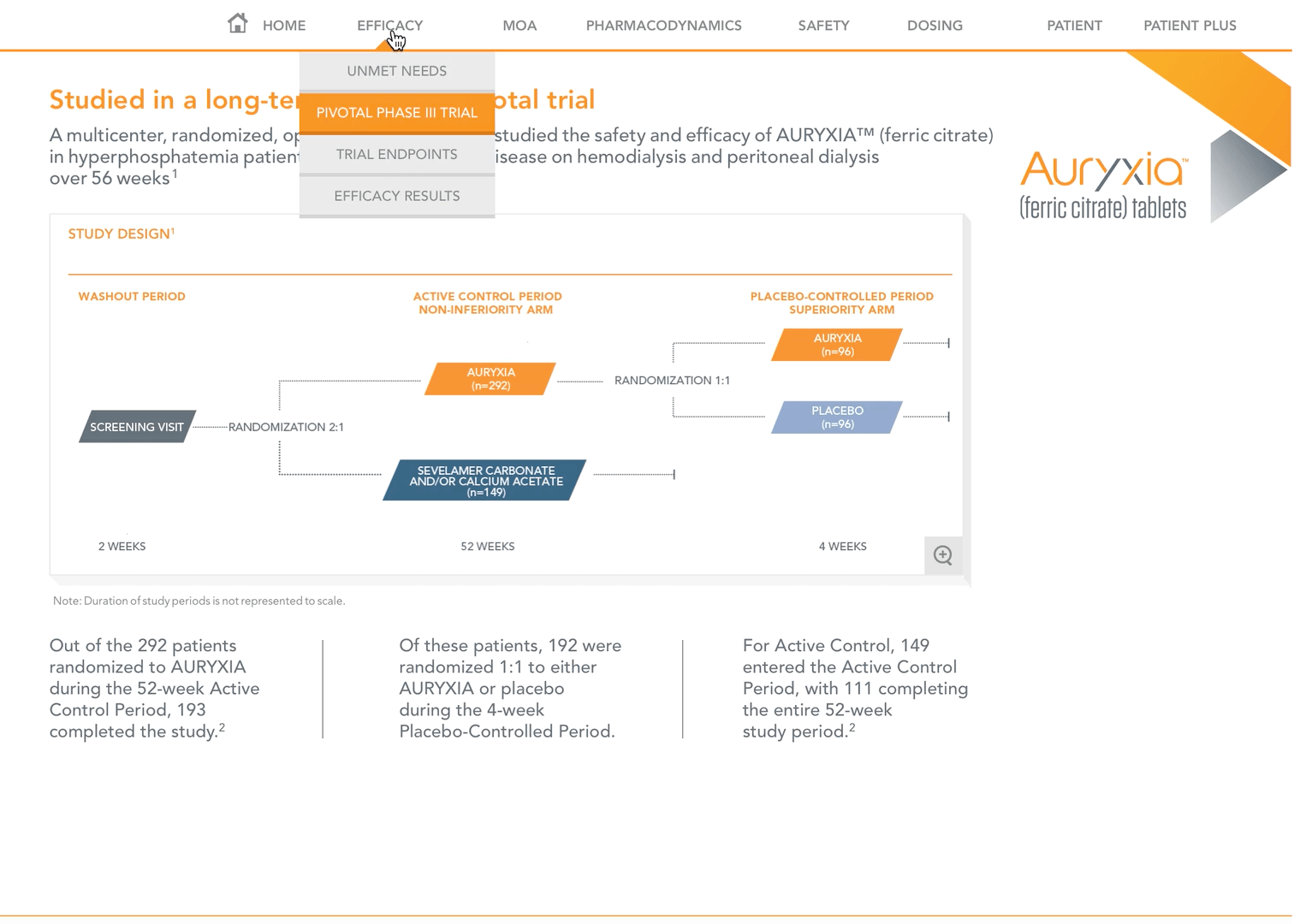Click the ACTIVE CONTROL PERIOD NON-INFERIORITY ARM label

click(487, 303)
